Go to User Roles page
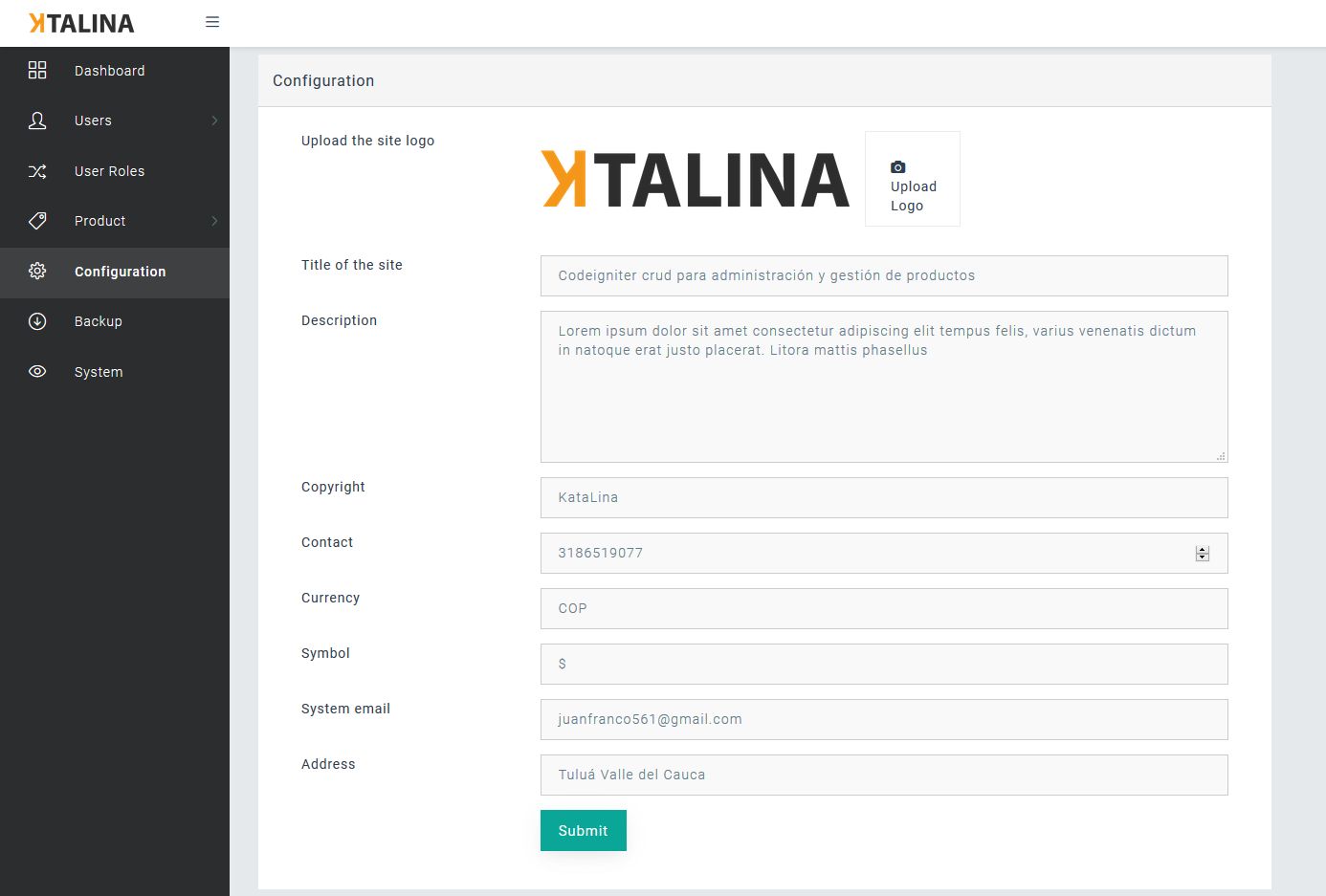Viewport: 1326px width, 896px height. (x=115, y=171)
